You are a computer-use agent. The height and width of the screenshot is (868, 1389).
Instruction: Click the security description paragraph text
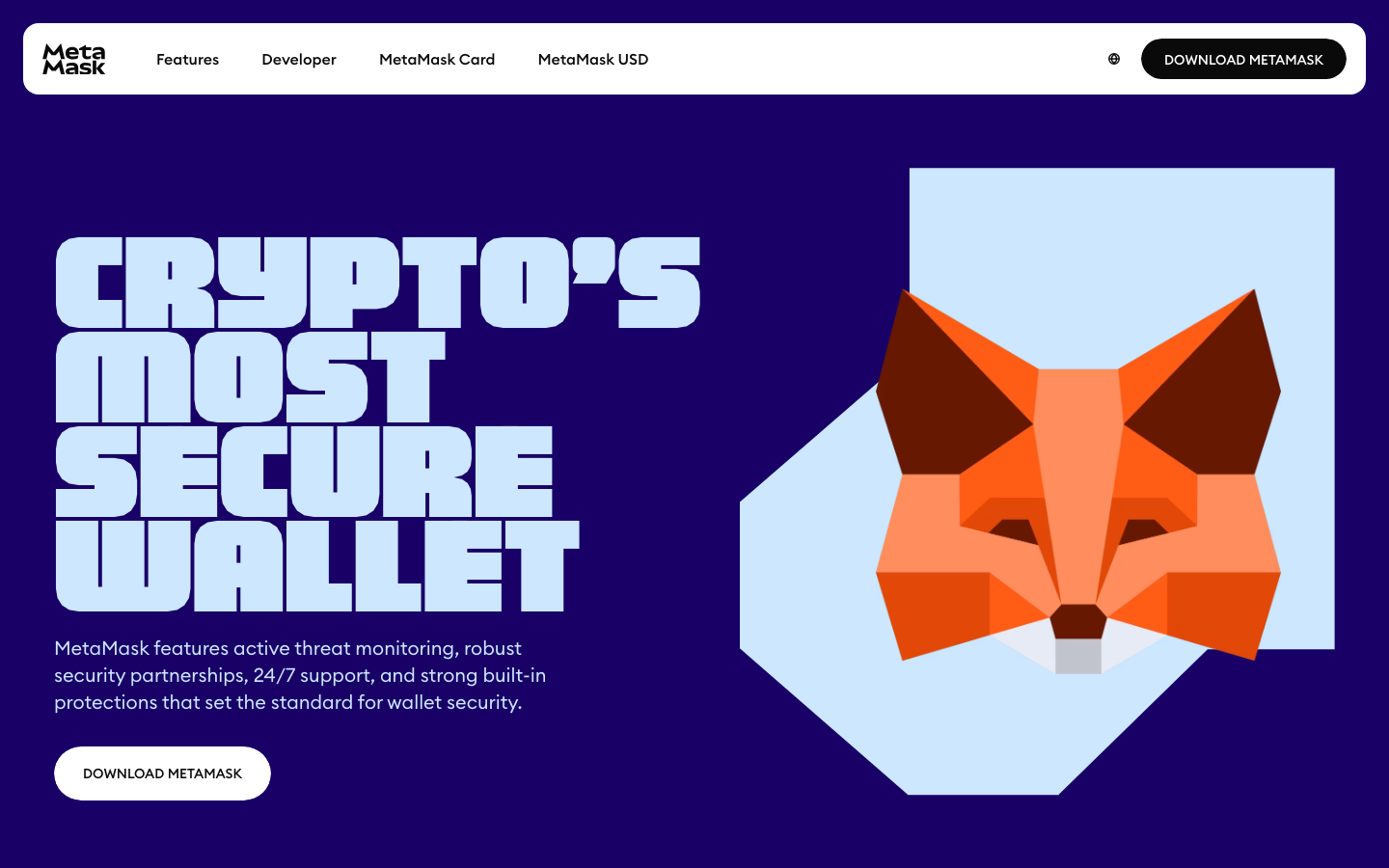click(299, 675)
